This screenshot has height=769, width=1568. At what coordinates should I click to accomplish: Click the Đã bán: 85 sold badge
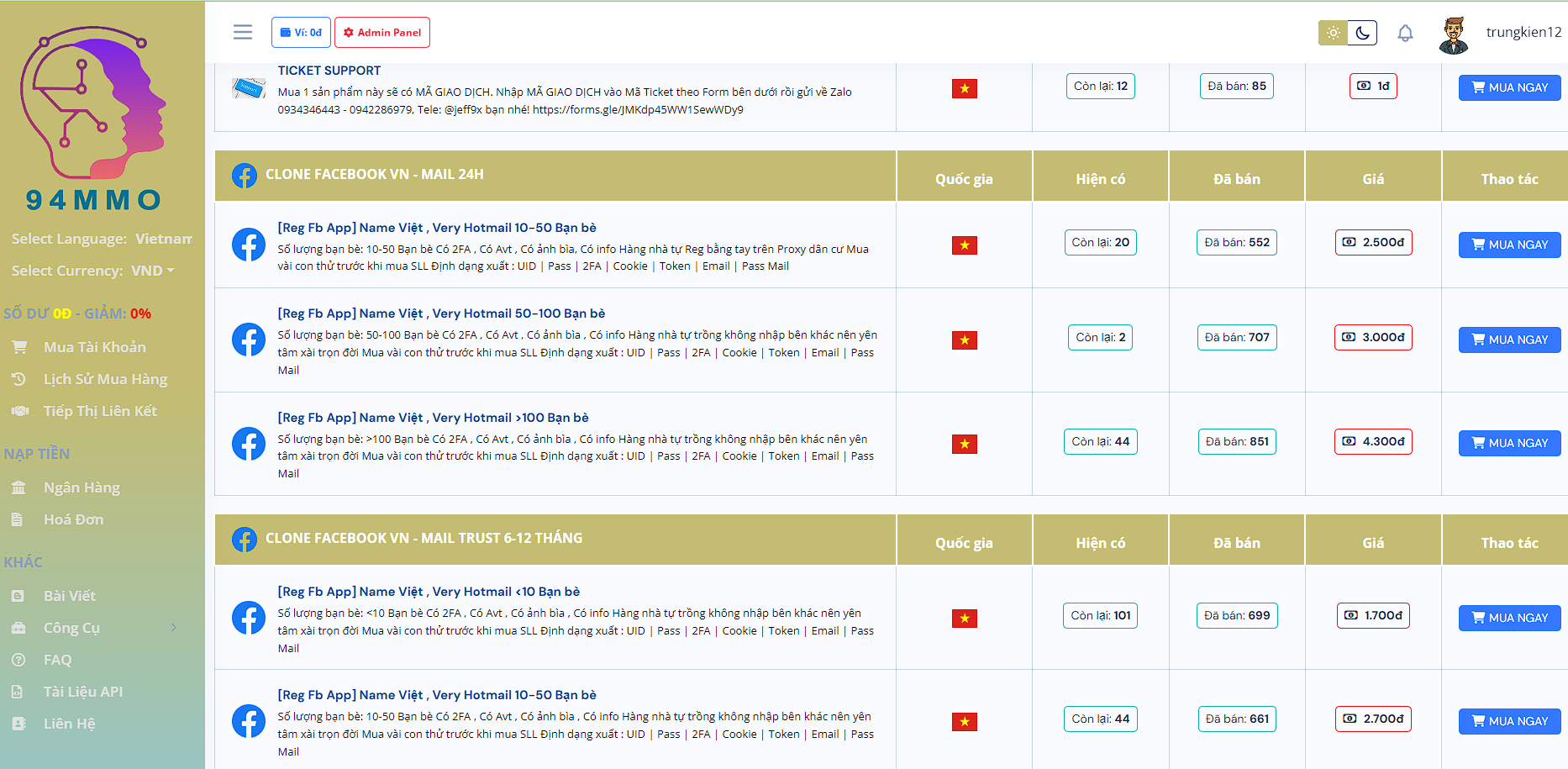[x=1237, y=86]
